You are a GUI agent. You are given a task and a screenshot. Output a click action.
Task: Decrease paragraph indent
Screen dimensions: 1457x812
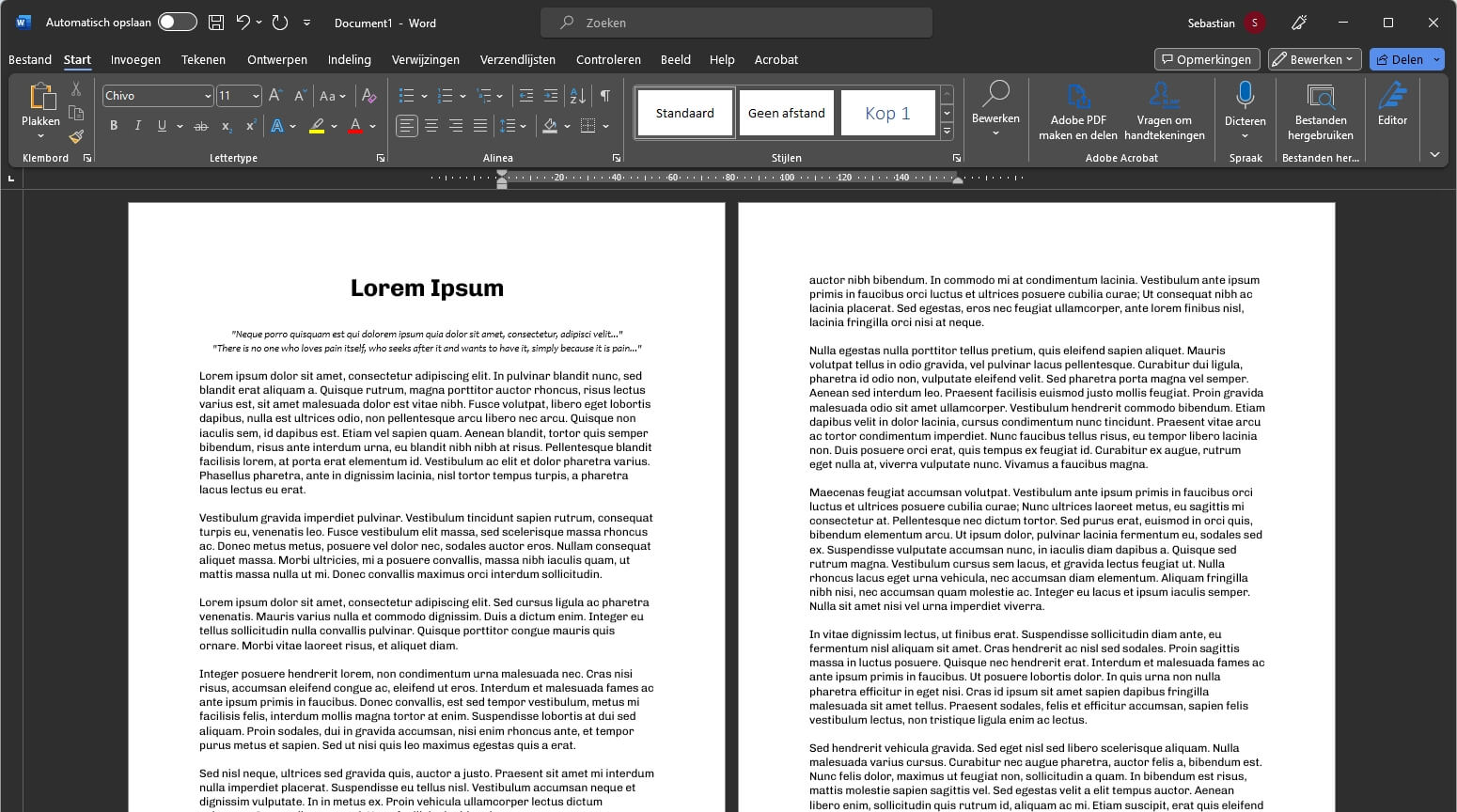(525, 96)
